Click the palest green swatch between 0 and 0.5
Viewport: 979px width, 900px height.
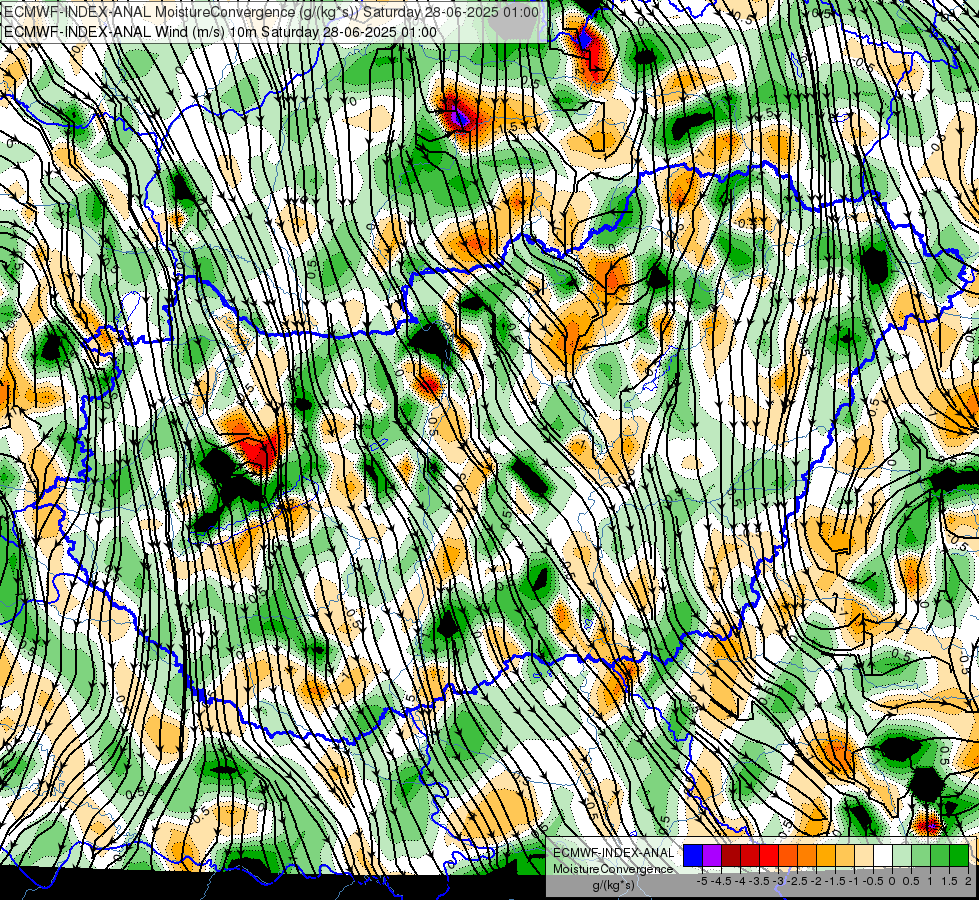(x=902, y=856)
